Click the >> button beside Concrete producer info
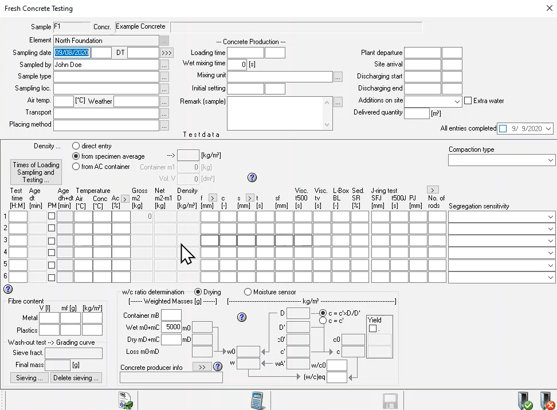Image resolution: width=557 pixels, height=410 pixels. click(202, 367)
